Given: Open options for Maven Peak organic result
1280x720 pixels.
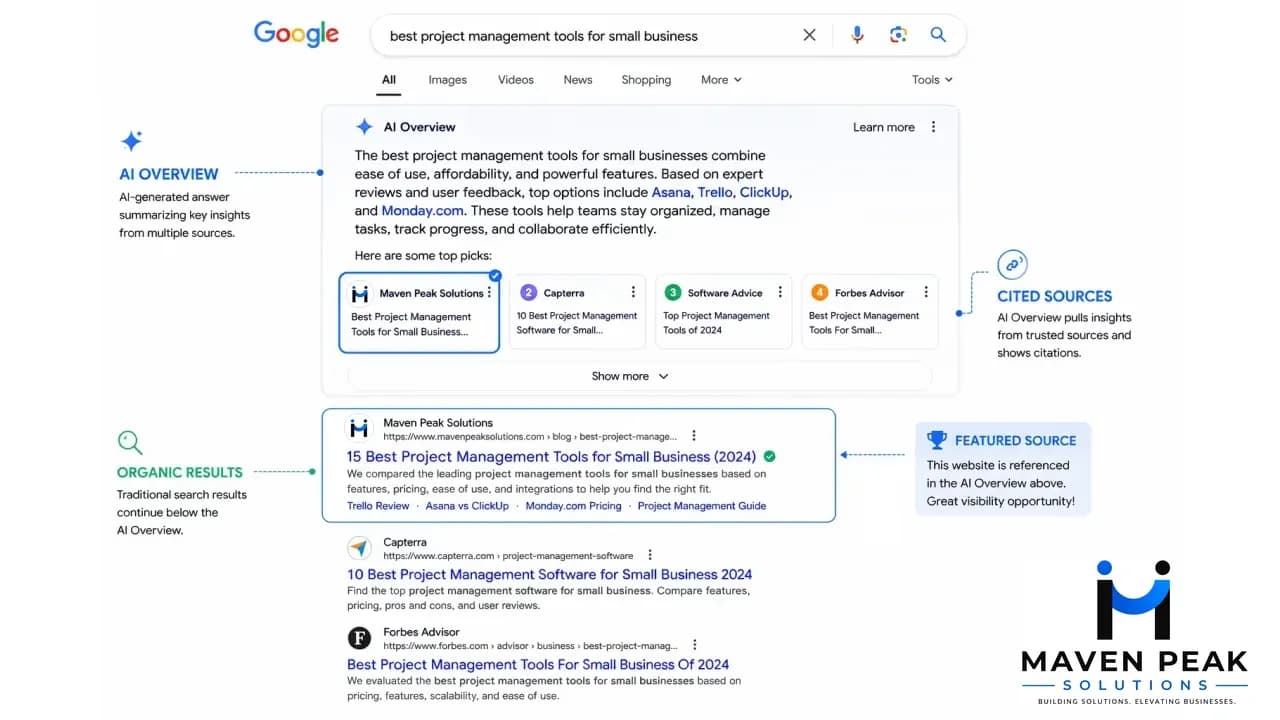Looking at the screenshot, I should coord(693,436).
